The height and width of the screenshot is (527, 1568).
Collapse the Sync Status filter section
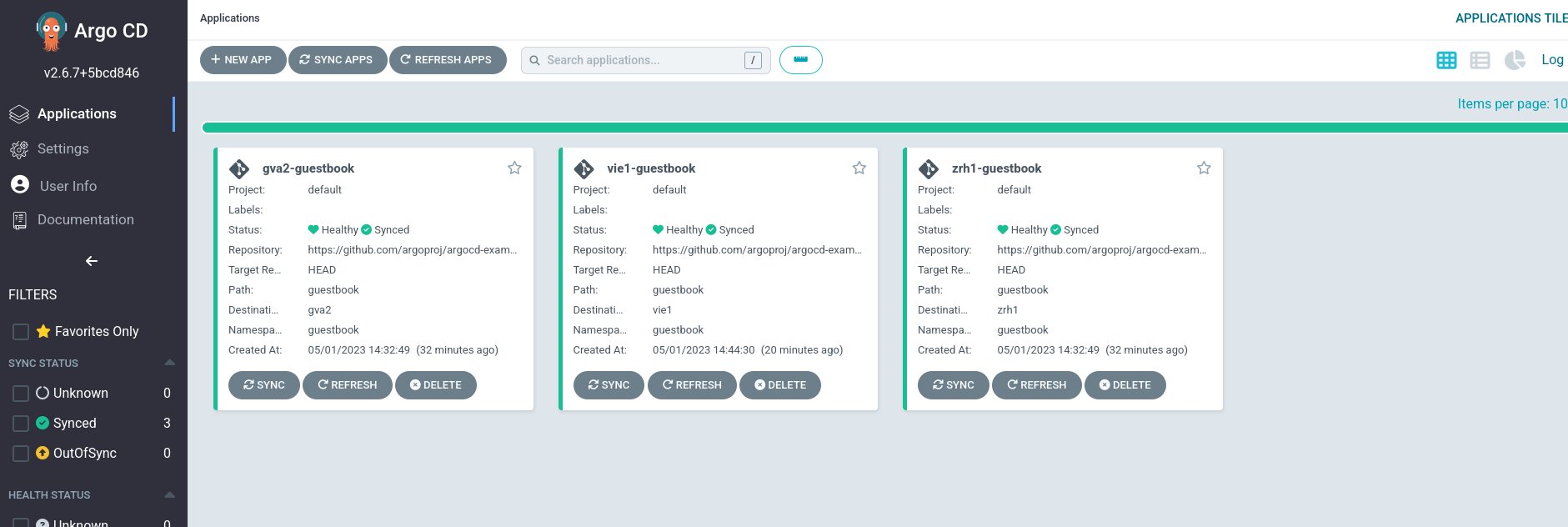170,363
